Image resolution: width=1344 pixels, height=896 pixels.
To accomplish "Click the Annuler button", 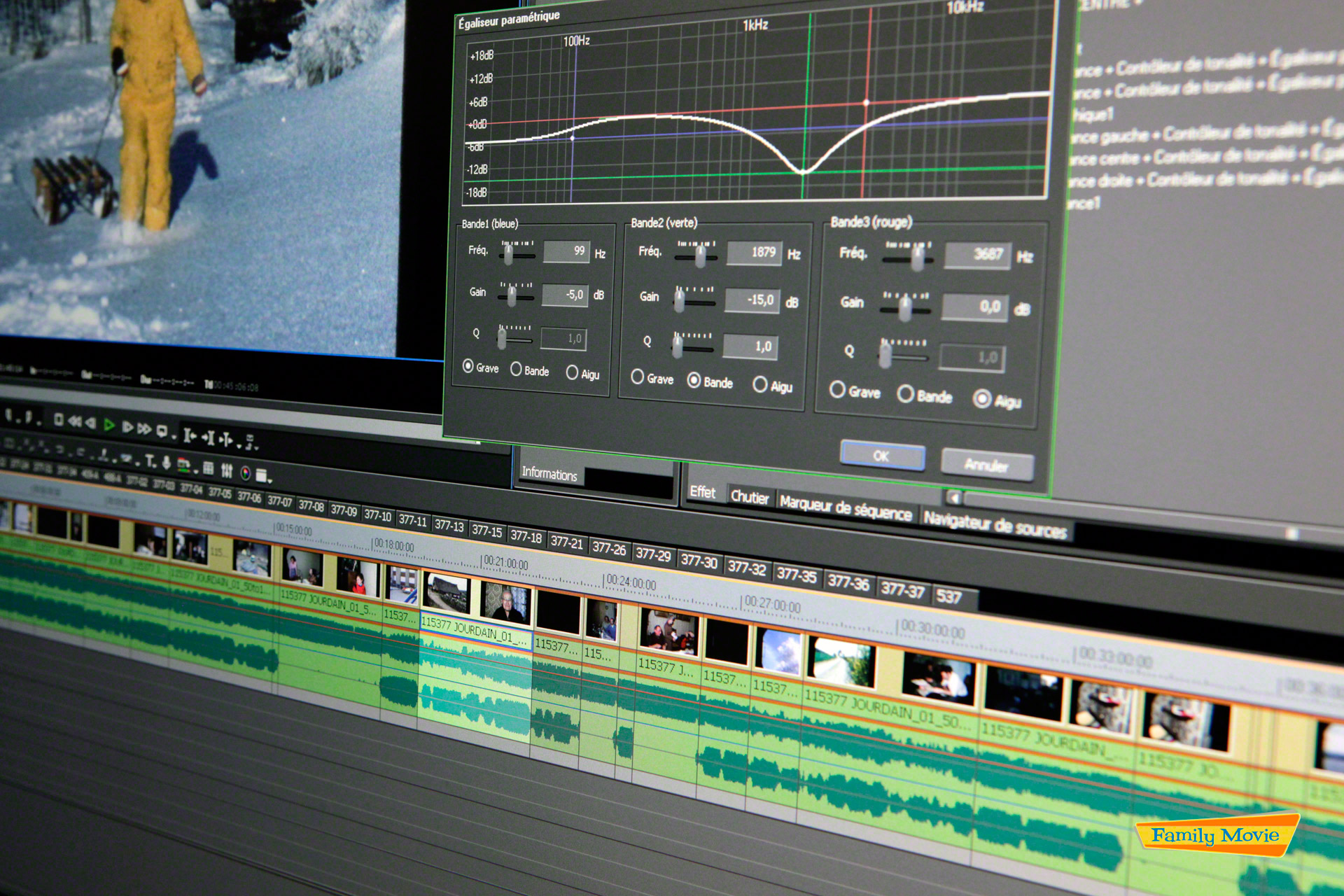I will pyautogui.click(x=987, y=465).
